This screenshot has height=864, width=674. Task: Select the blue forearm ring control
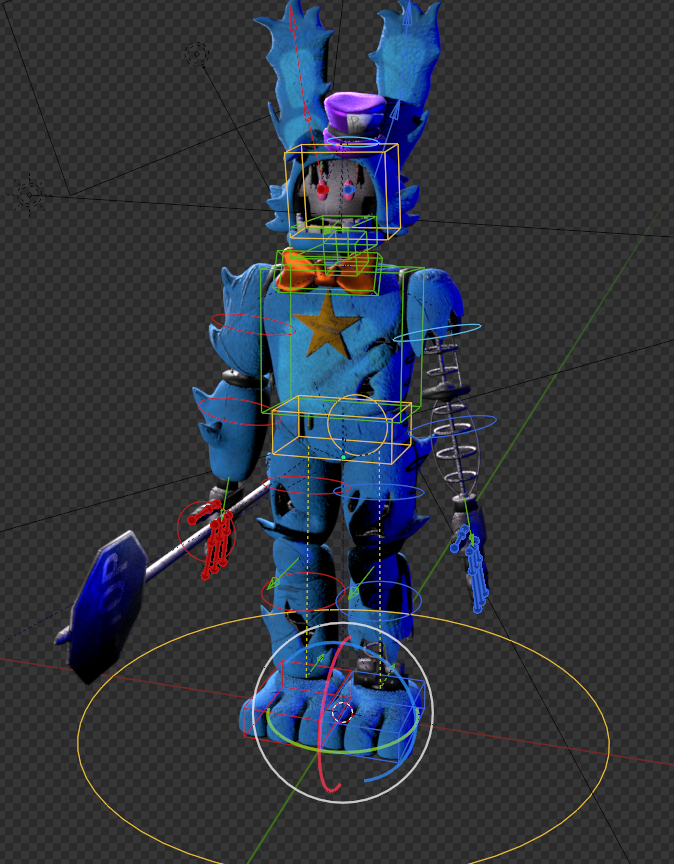(453, 426)
